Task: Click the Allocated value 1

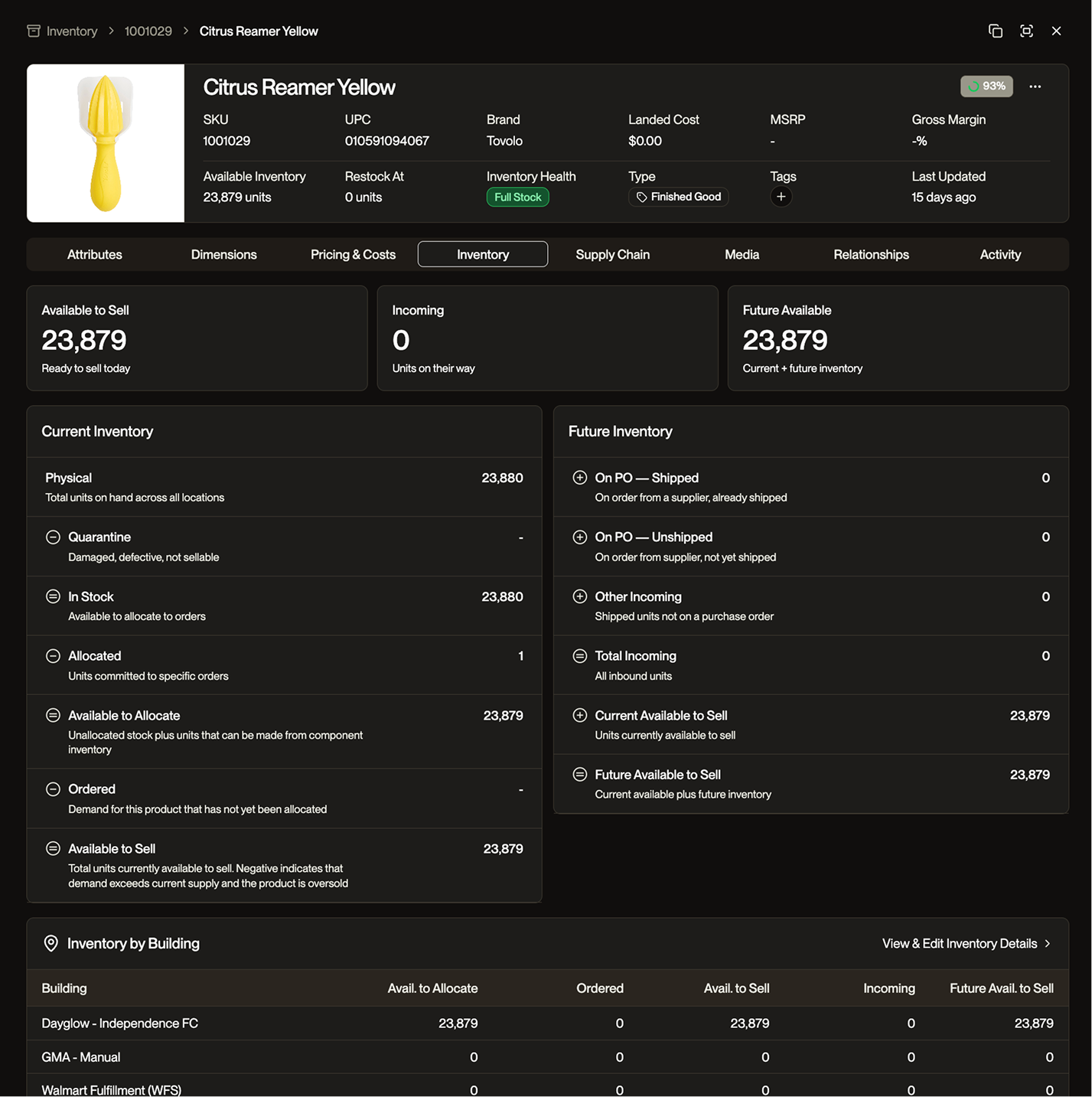Action: coord(520,656)
